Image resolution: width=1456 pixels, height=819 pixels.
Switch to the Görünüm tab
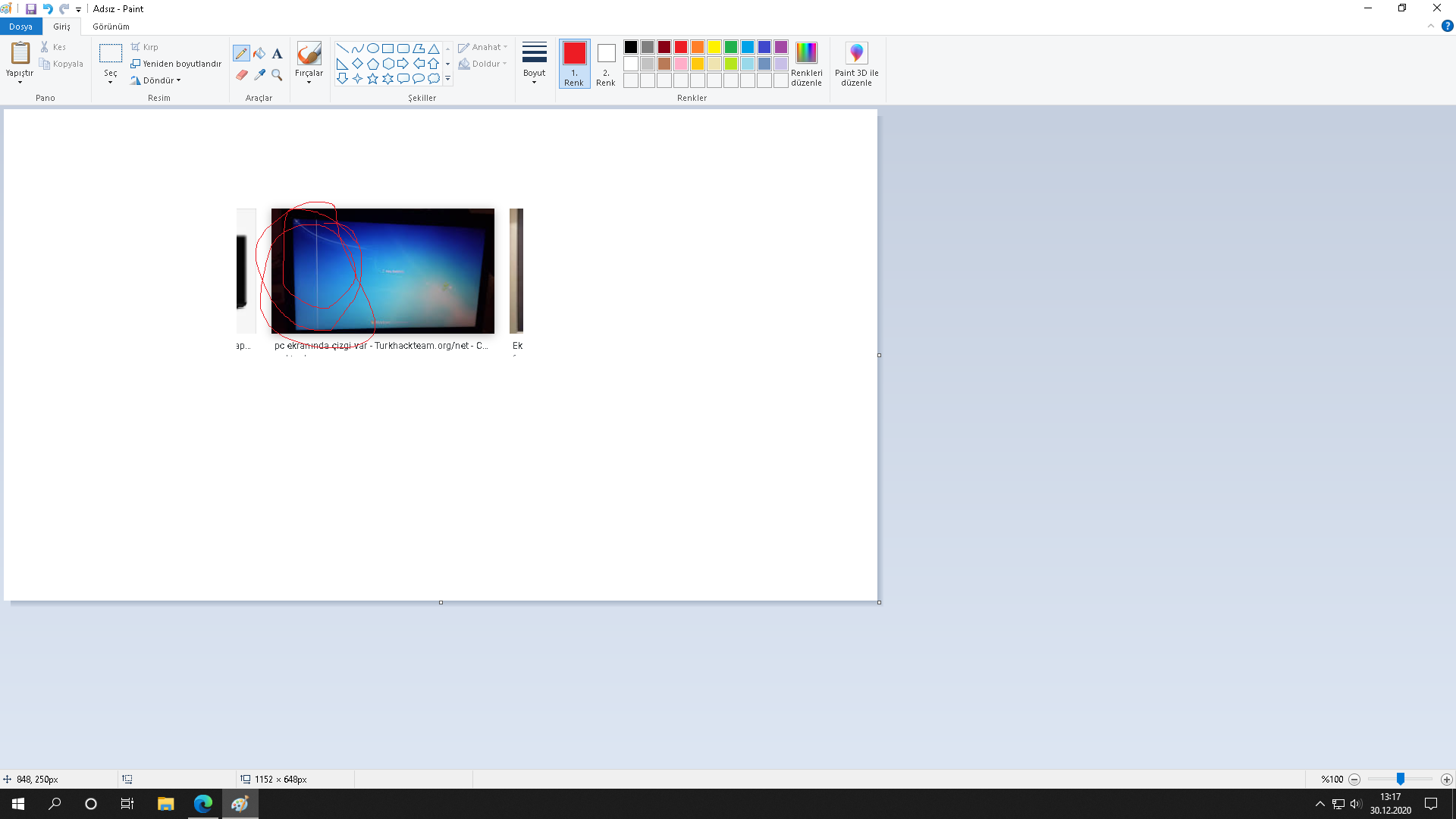(x=111, y=27)
